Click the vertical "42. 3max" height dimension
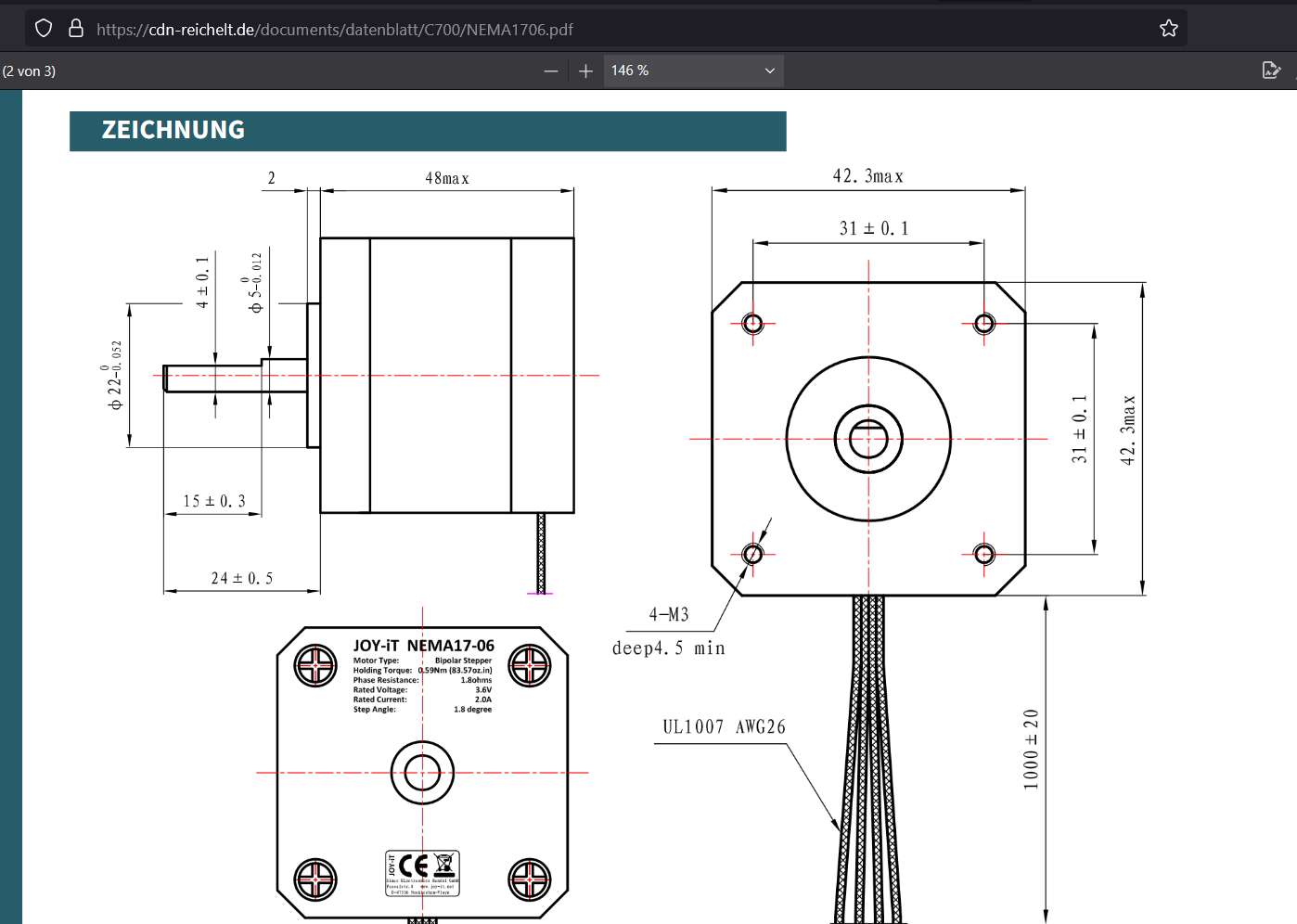Image resolution: width=1297 pixels, height=924 pixels. click(1128, 430)
